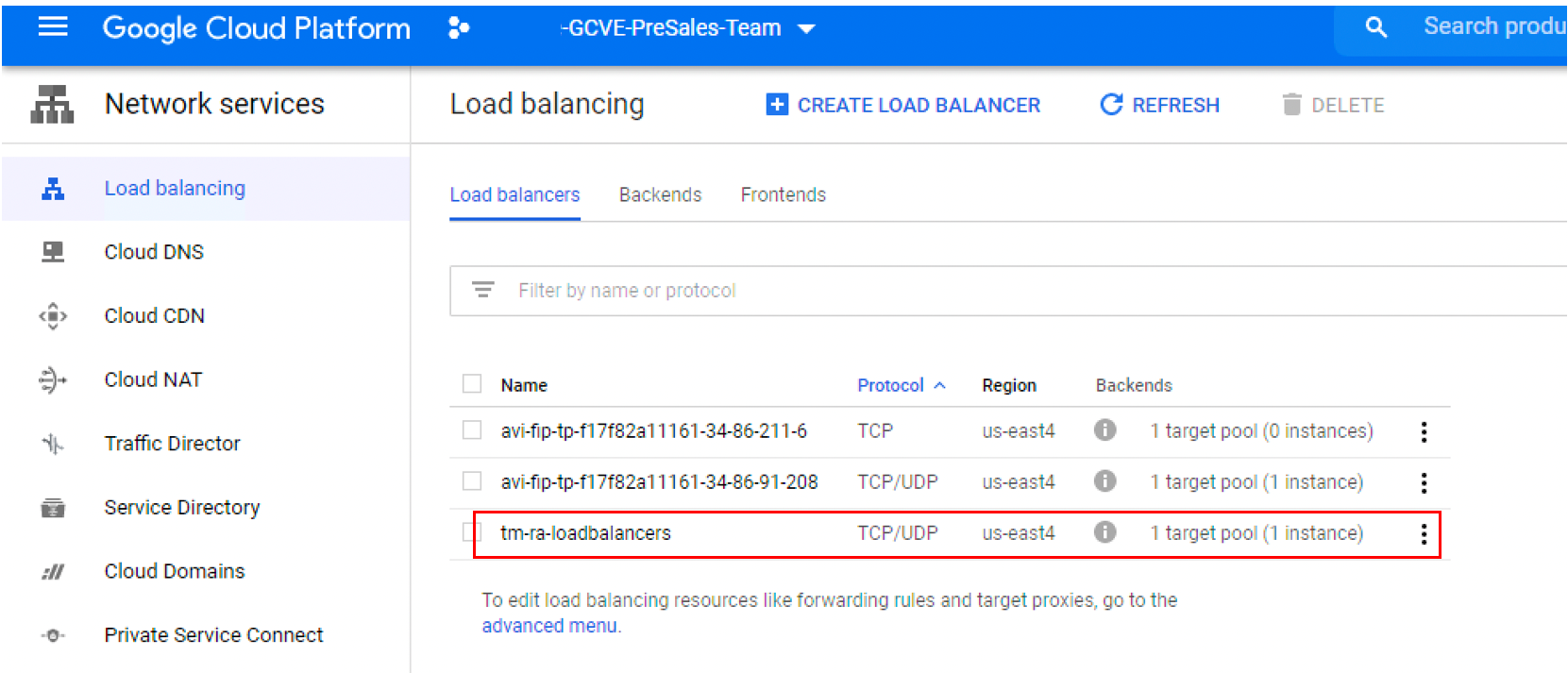Toggle the select-all checkbox in table header

472,384
